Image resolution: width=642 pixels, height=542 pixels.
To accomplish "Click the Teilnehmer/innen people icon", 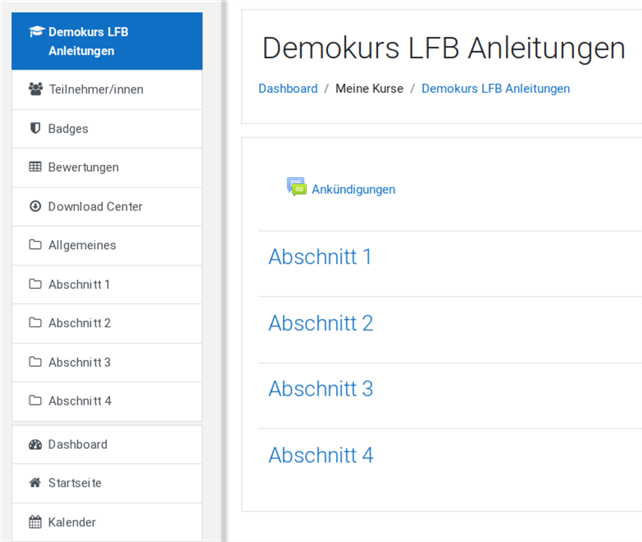I will (36, 90).
